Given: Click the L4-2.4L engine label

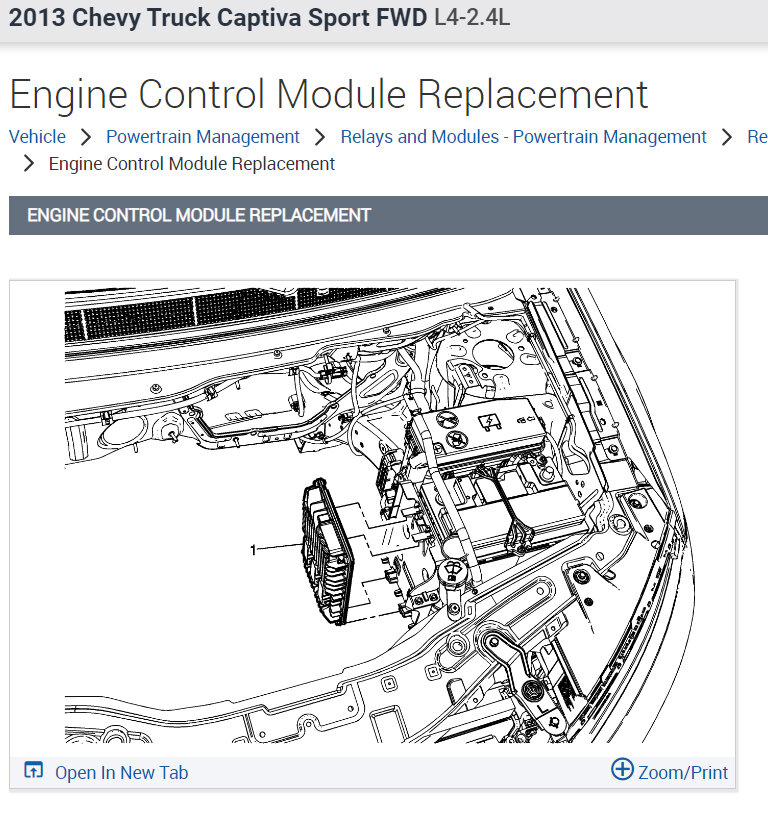Looking at the screenshot, I should (472, 18).
